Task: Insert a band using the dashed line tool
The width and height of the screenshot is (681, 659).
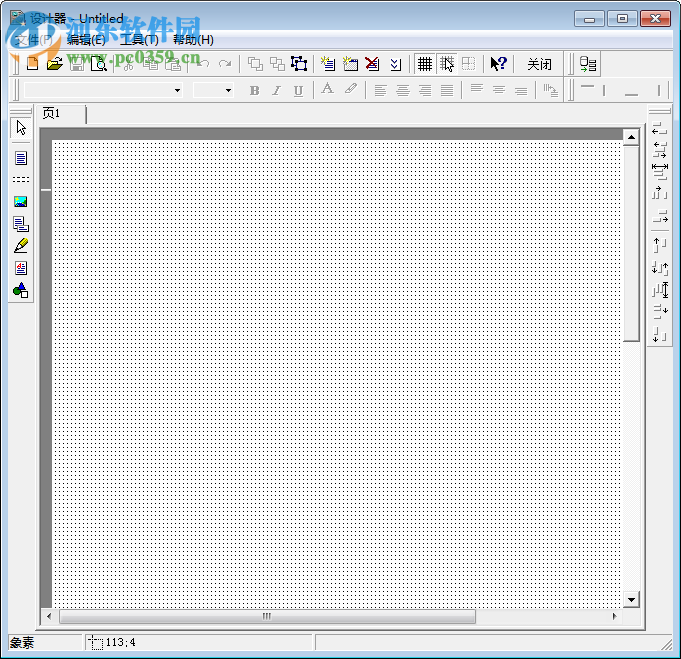Action: pyautogui.click(x=21, y=179)
